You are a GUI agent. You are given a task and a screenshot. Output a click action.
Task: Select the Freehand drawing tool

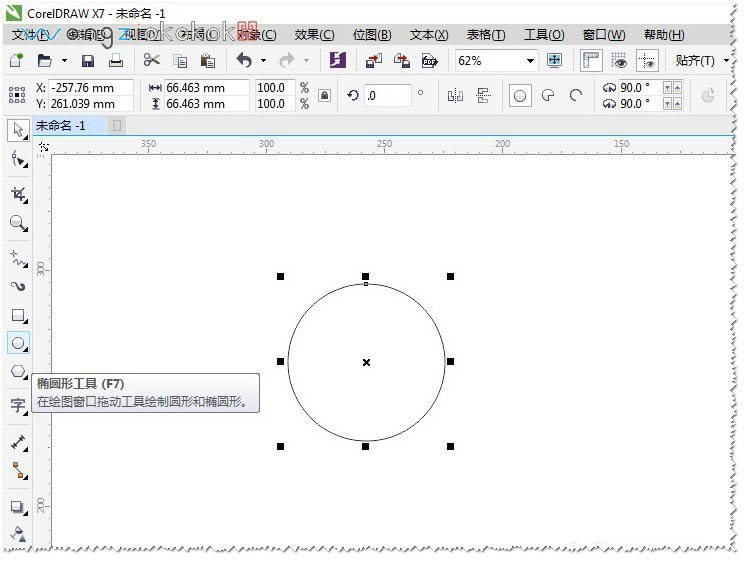pos(19,259)
